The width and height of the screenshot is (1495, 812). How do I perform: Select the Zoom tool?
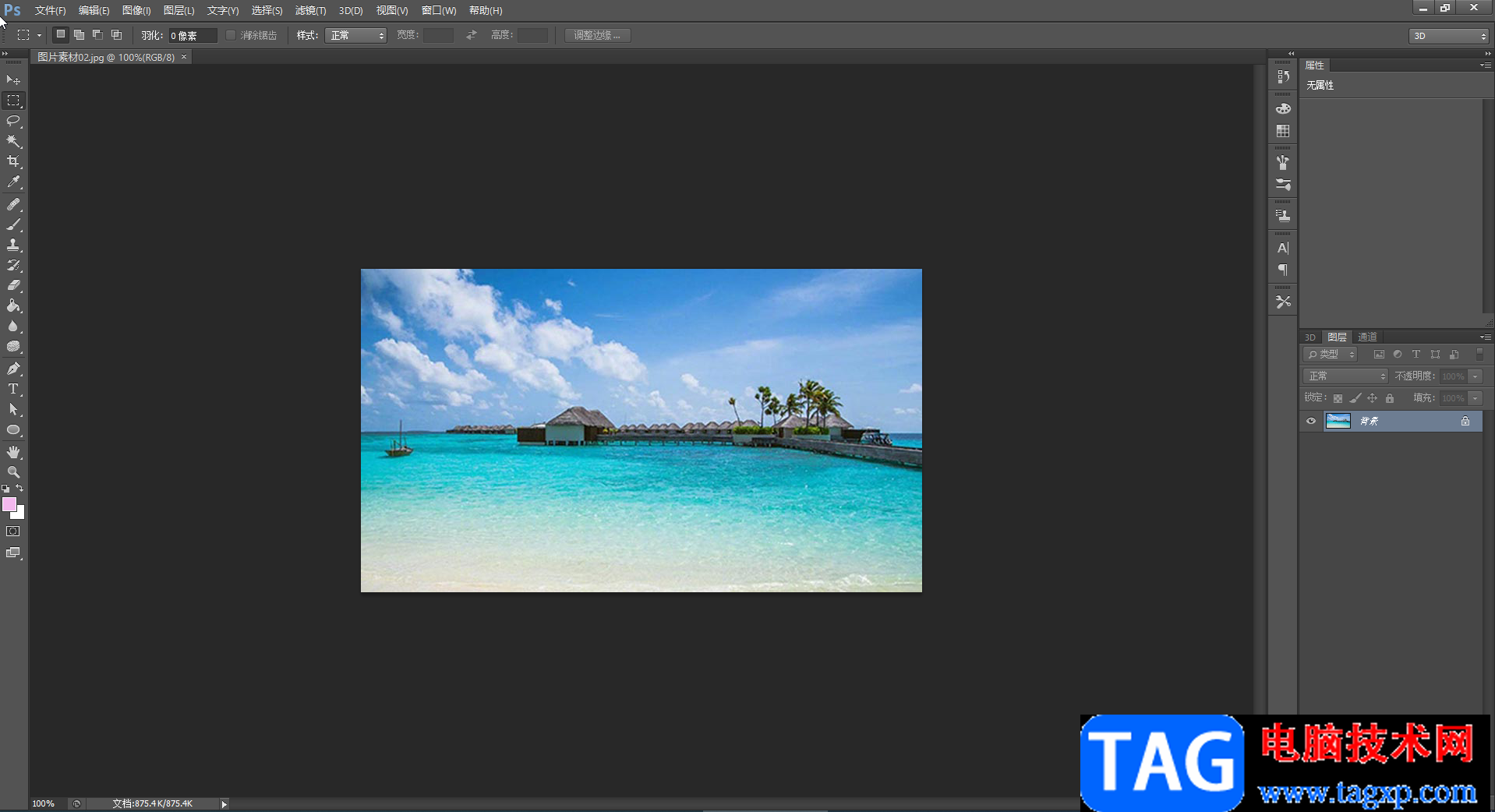tap(13, 472)
